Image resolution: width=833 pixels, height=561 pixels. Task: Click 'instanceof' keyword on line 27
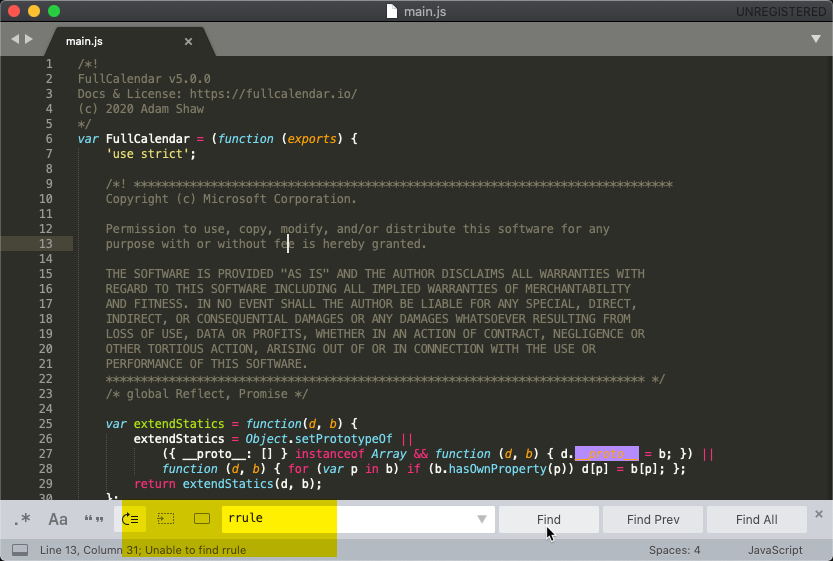[x=330, y=454]
